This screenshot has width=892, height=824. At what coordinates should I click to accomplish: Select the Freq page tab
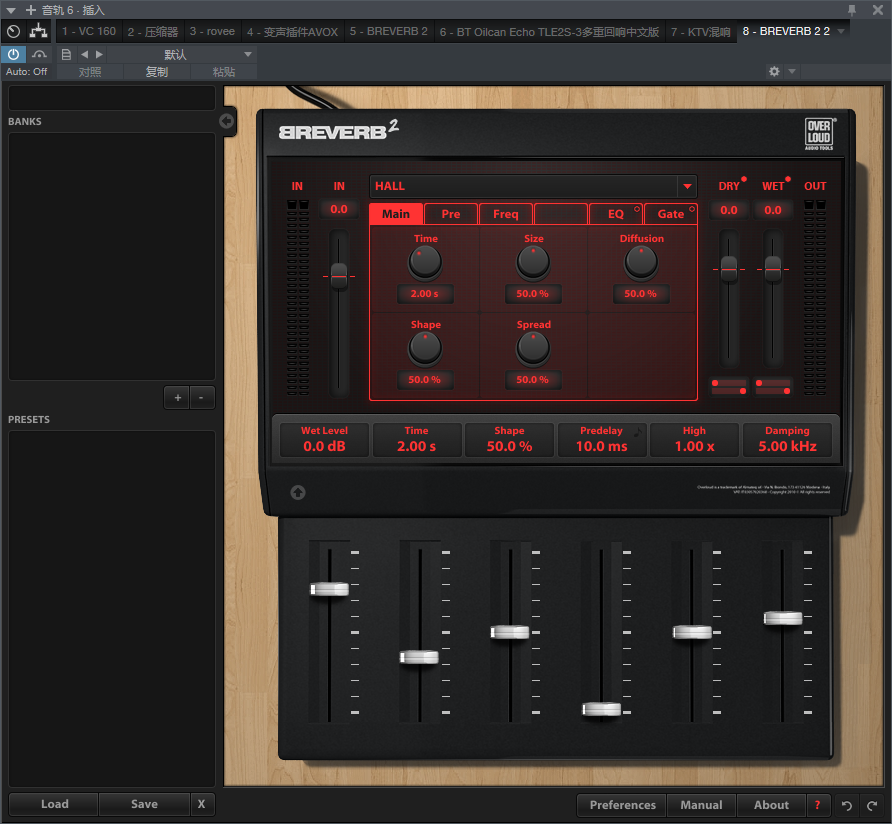pos(506,214)
